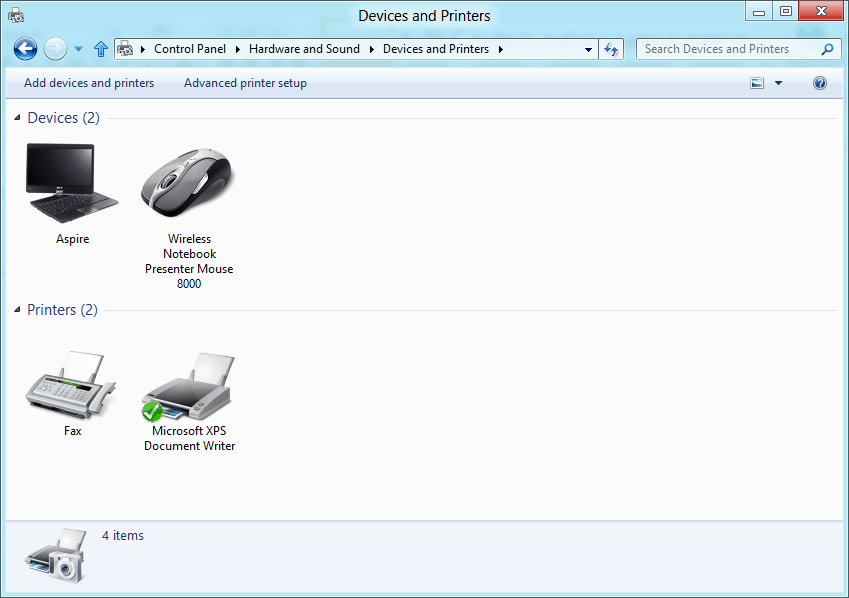
Task: Click the Fax label text
Action: pyautogui.click(x=73, y=431)
